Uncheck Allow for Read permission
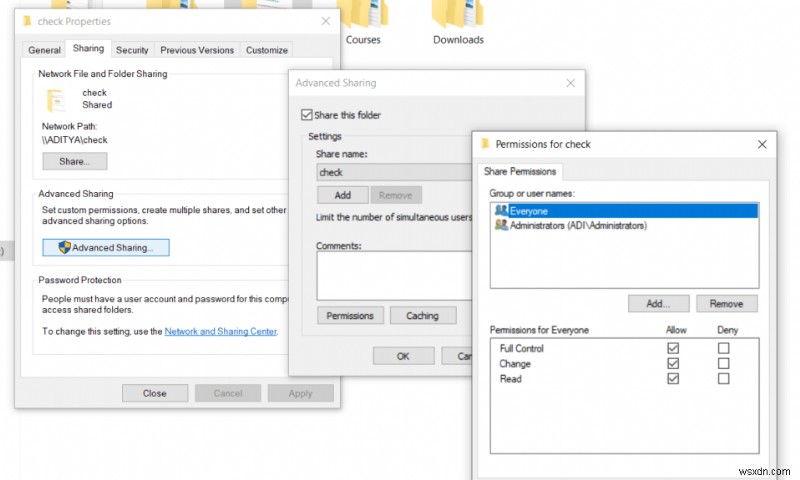This screenshot has width=800, height=480. [x=673, y=378]
